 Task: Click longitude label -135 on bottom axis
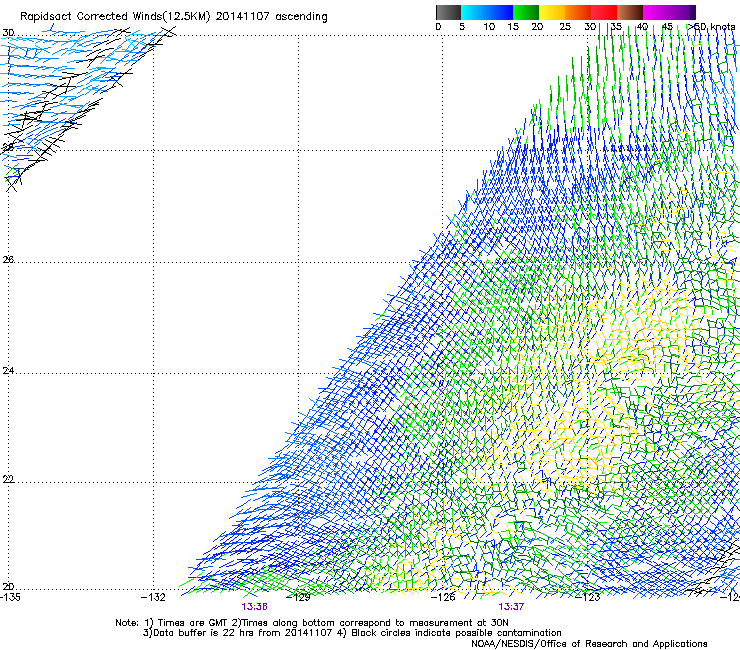[x=10, y=597]
